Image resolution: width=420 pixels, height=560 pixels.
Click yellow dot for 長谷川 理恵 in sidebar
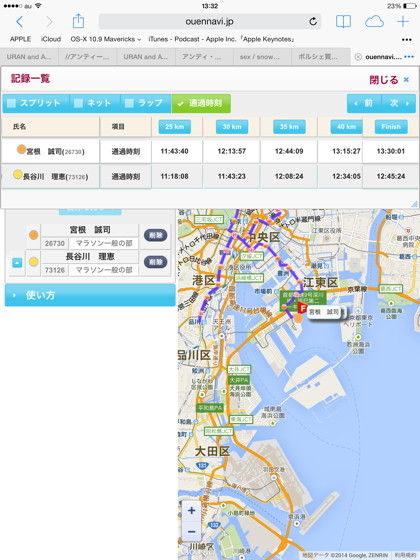[34, 262]
